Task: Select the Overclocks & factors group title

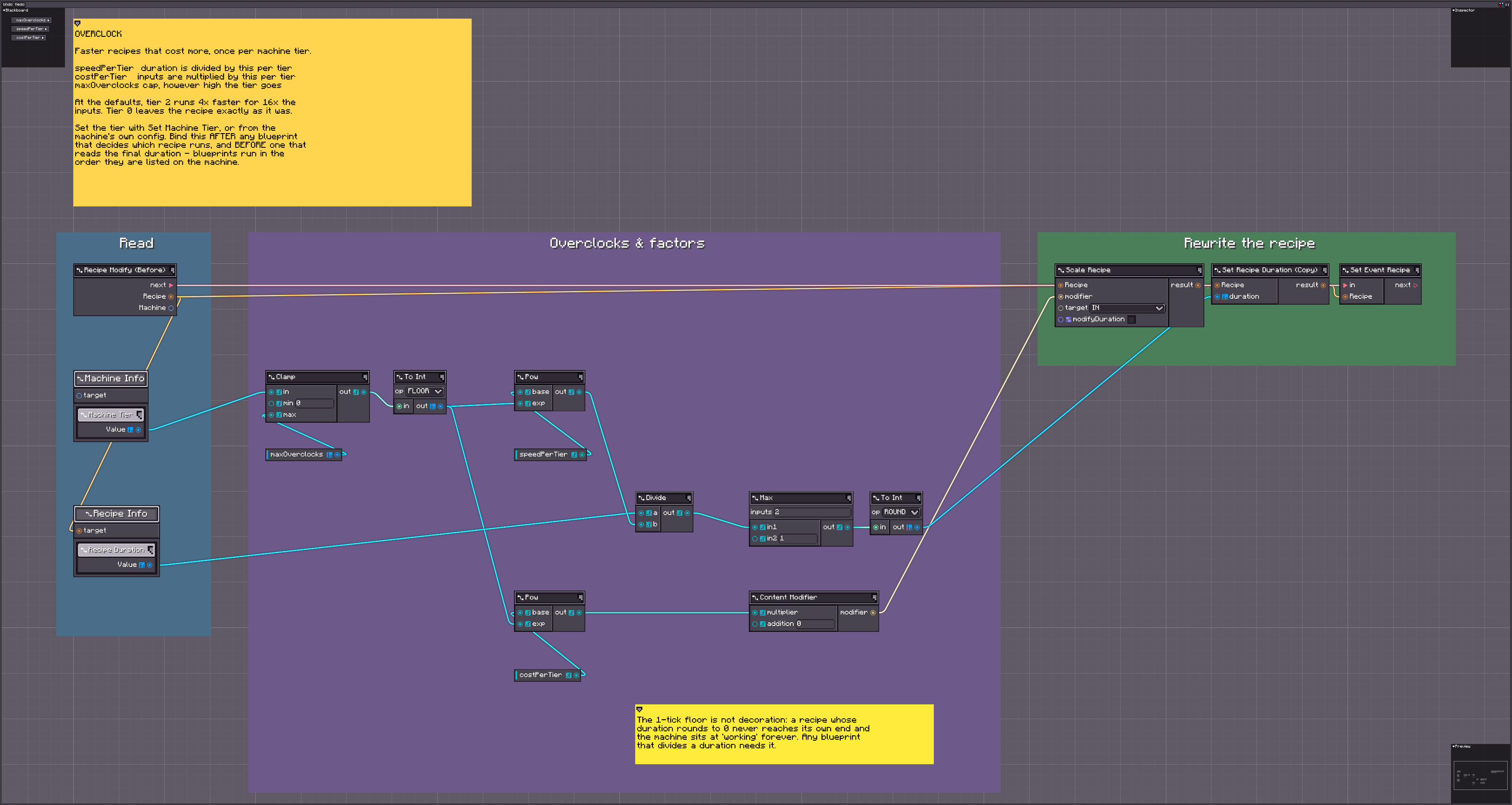Action: (x=627, y=244)
